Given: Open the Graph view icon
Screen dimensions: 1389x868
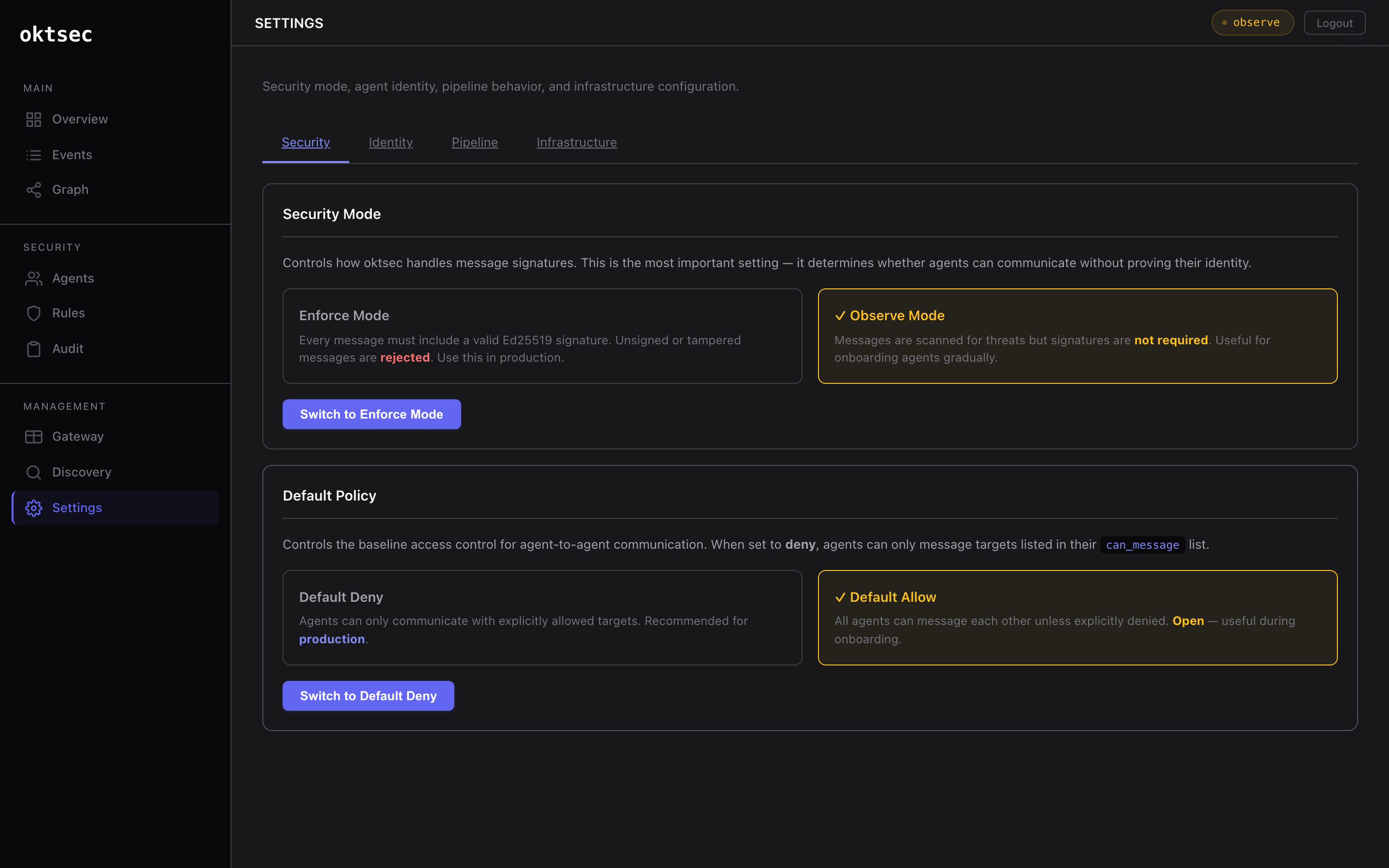Looking at the screenshot, I should (x=33, y=190).
